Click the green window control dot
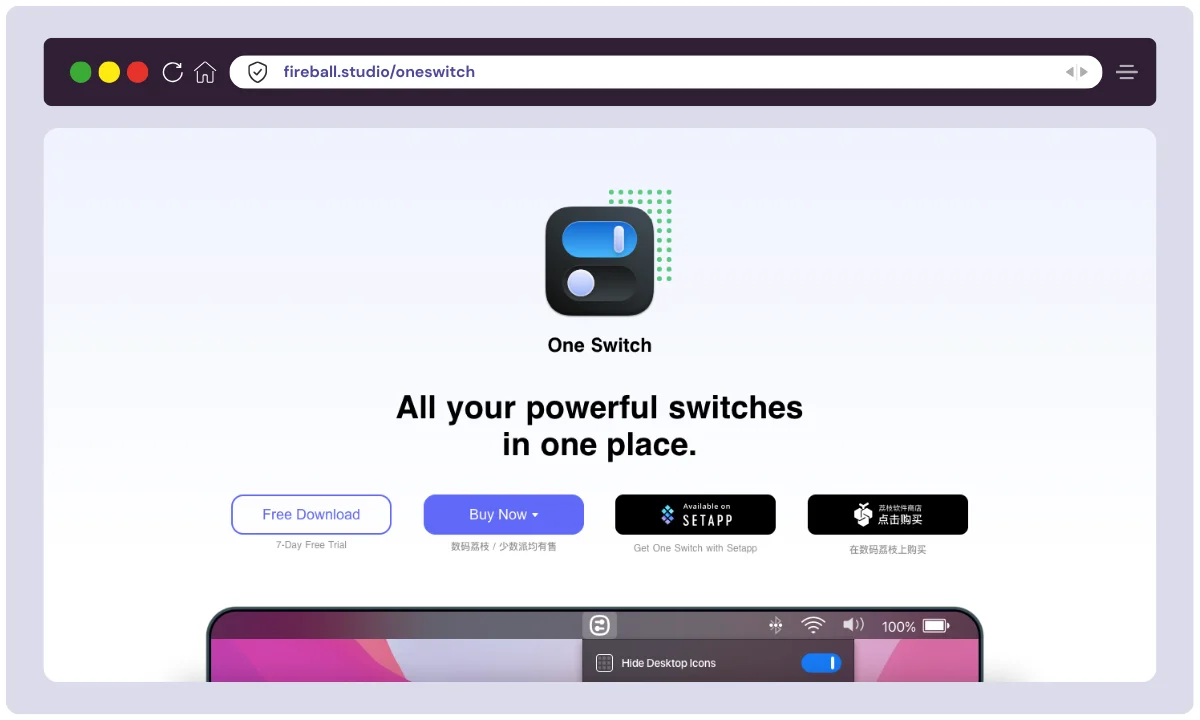 (81, 72)
